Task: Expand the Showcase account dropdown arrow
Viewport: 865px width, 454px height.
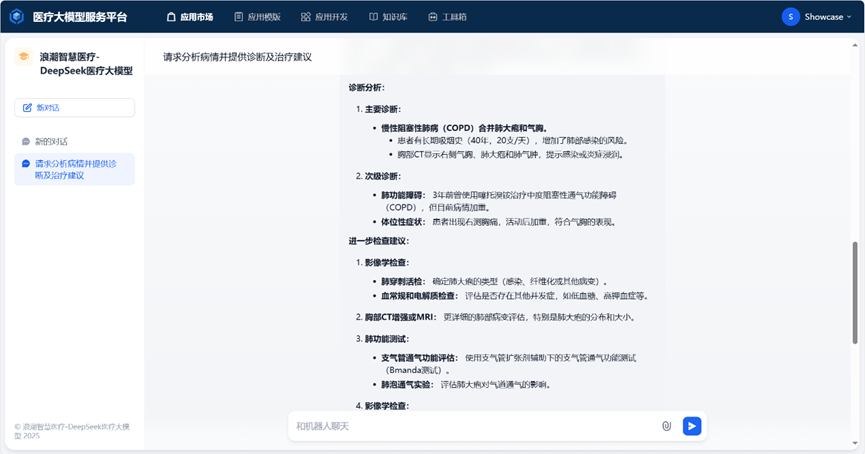Action: (x=849, y=17)
